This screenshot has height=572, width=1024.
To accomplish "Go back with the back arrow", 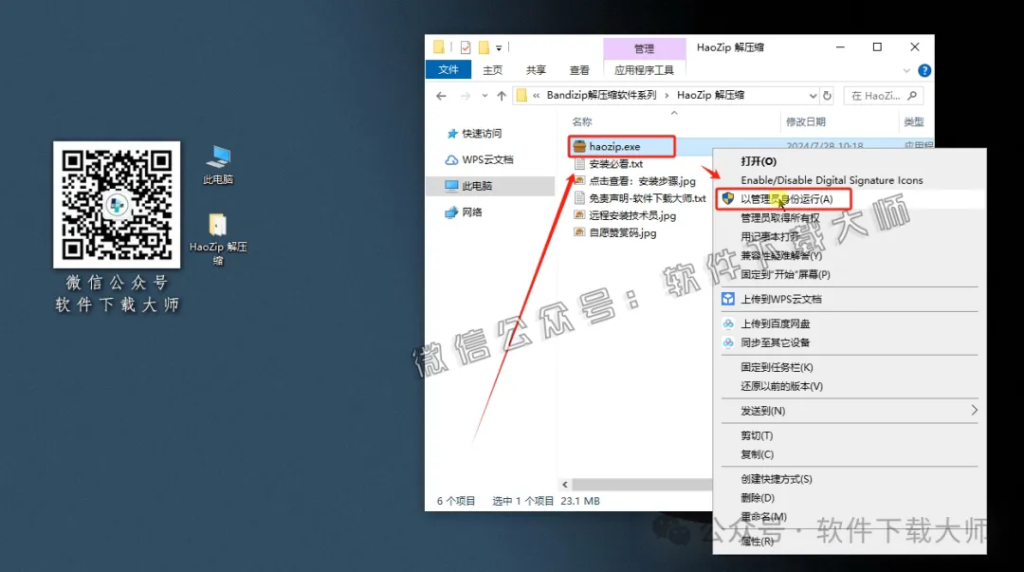I will tap(441, 96).
